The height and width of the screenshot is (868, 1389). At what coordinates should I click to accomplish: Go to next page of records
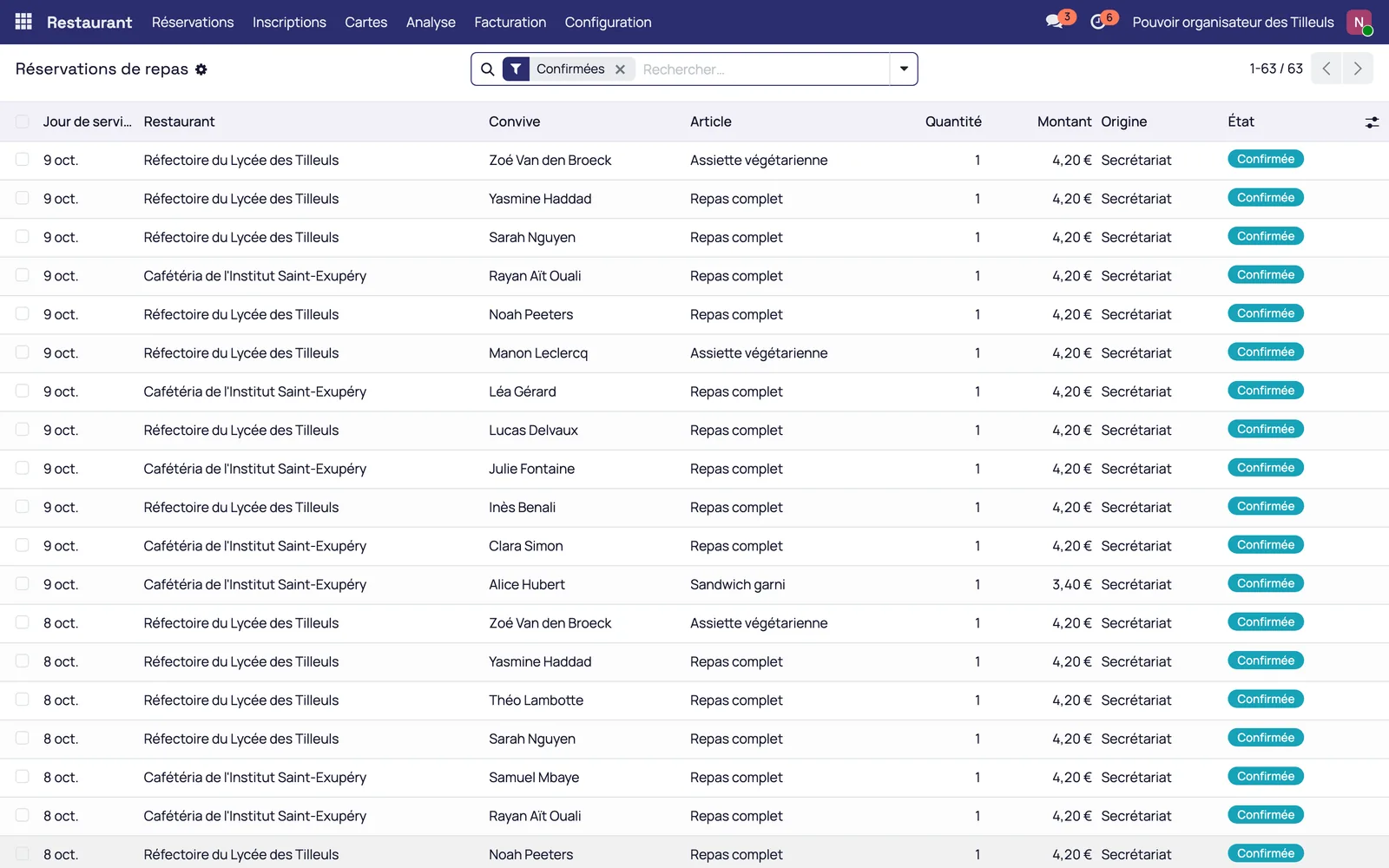coord(1358,69)
